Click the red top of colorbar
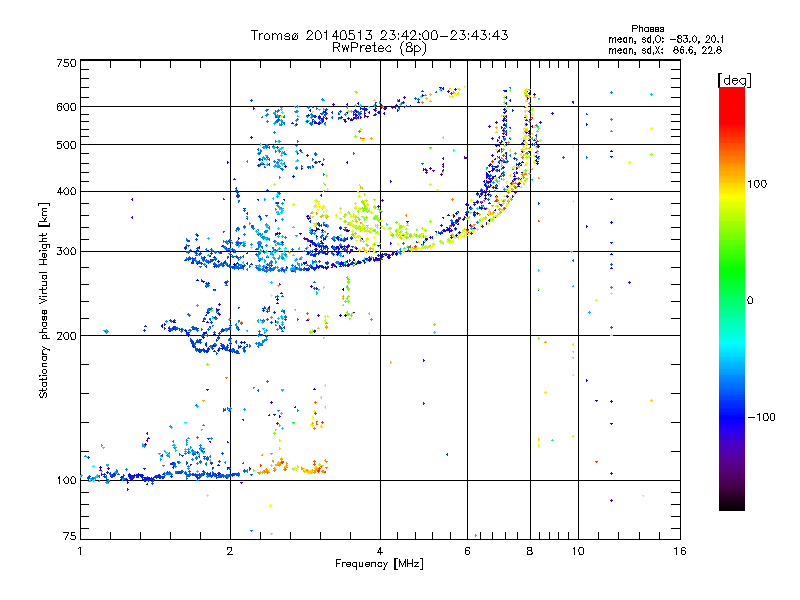 732,99
